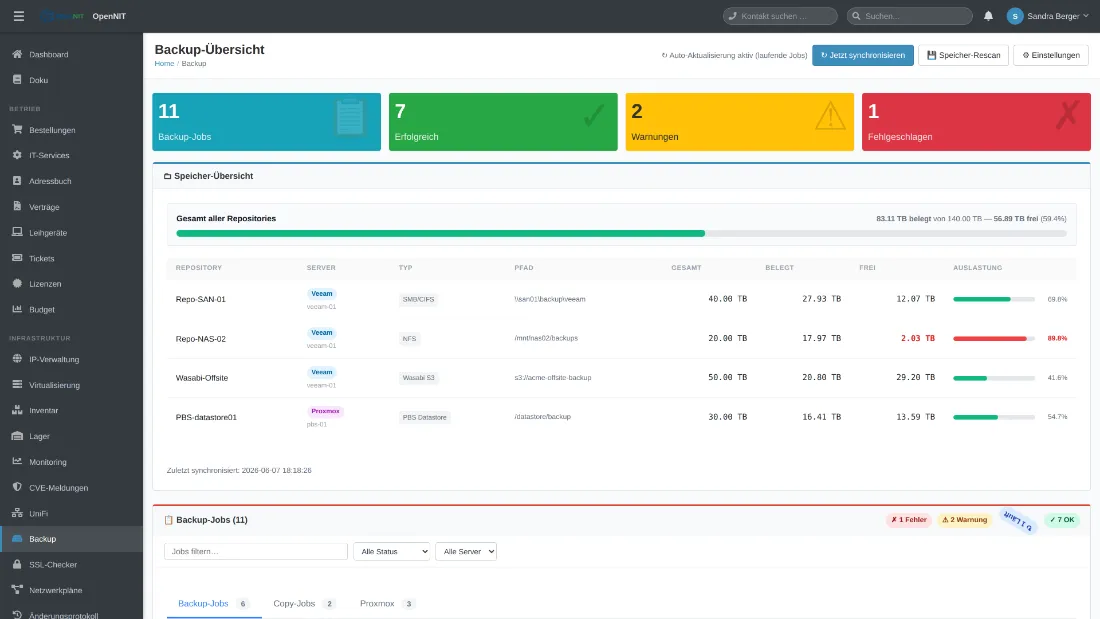Screen dimensions: 1100x619
Task: Click the Inventar sidebar icon
Action: click(17, 411)
